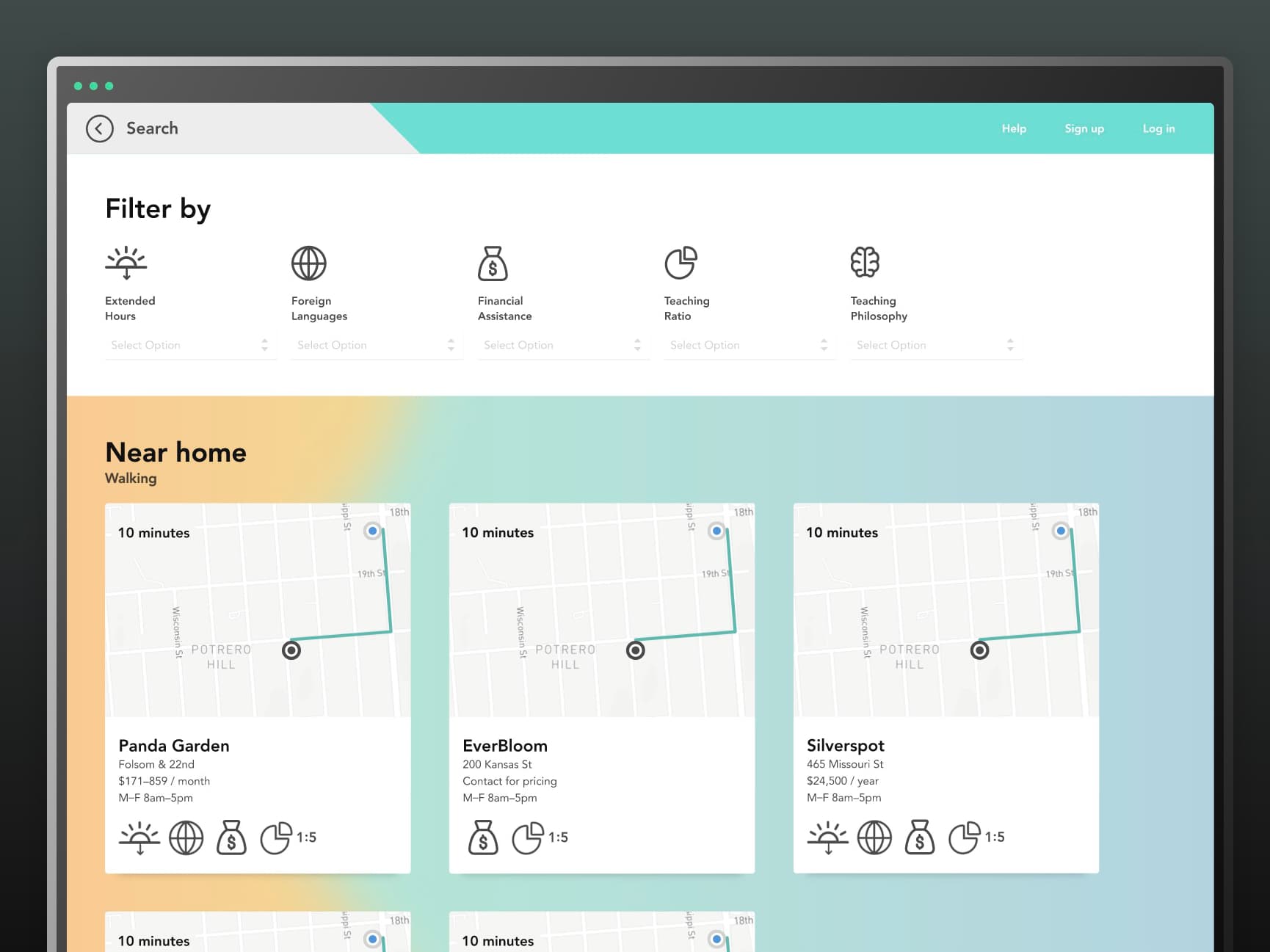Open the Foreign Languages Select Option dropdown
Screen dimensions: 1270x952
click(x=377, y=345)
